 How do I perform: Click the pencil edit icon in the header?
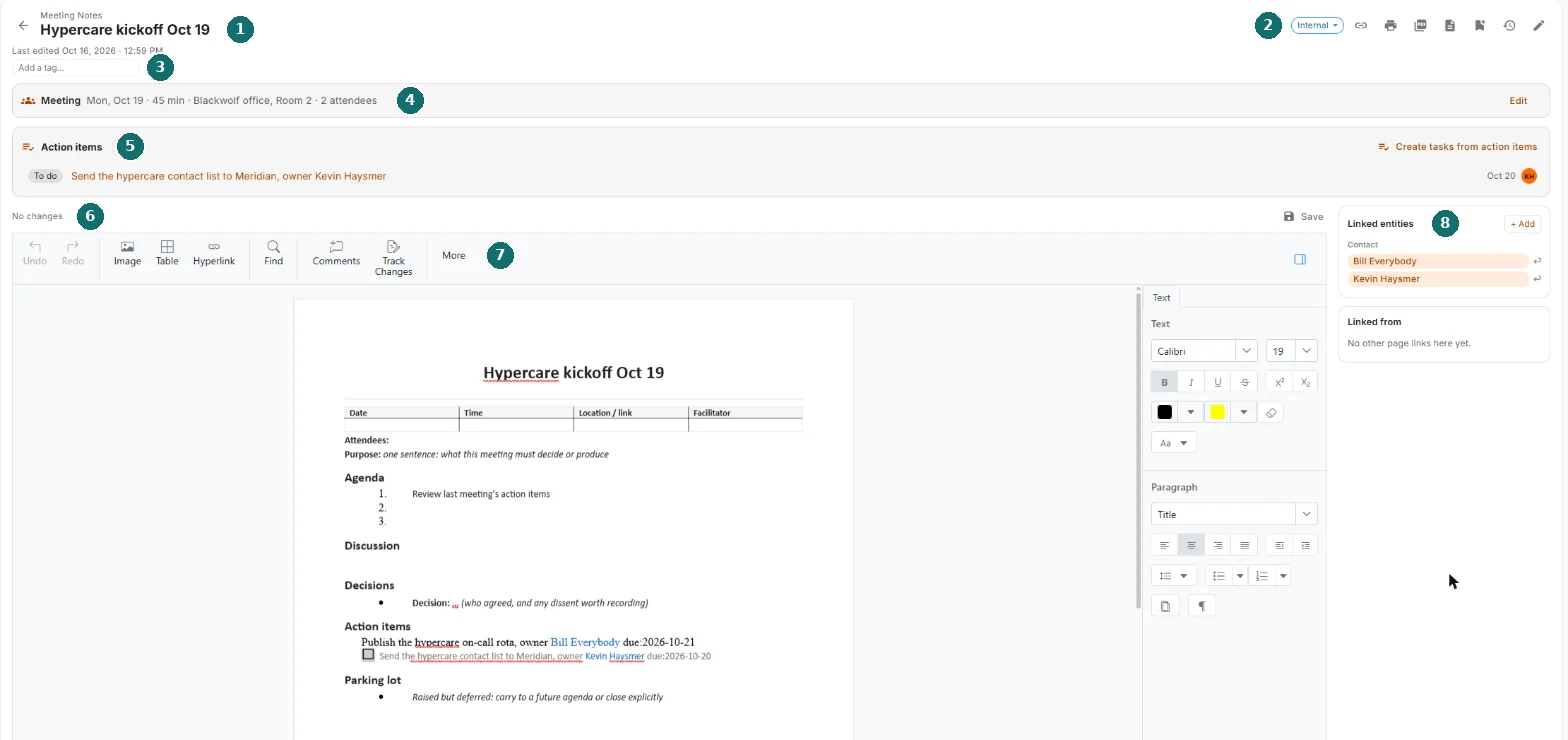coord(1539,26)
